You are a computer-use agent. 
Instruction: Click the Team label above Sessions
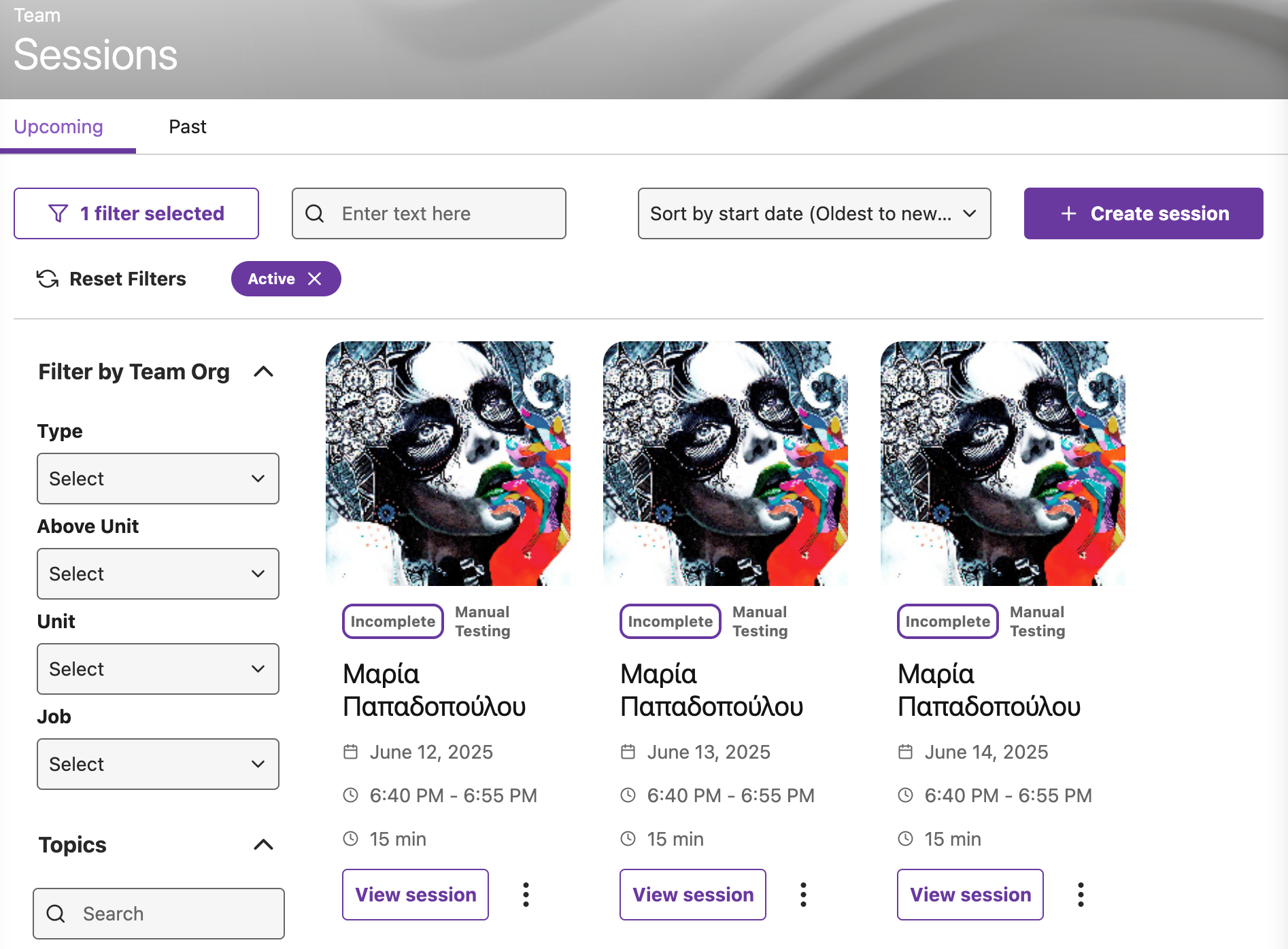point(37,15)
